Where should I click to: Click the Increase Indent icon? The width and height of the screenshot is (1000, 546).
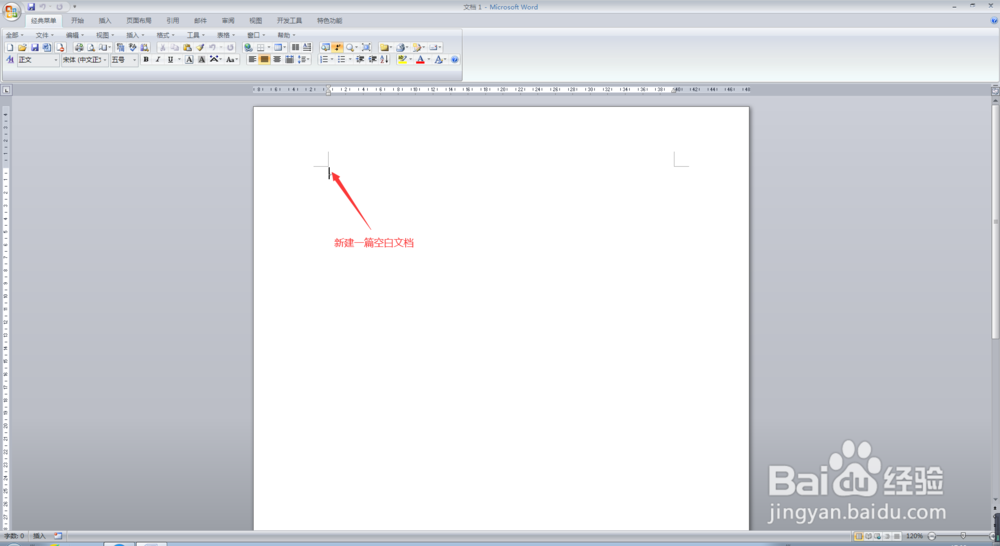[372, 59]
